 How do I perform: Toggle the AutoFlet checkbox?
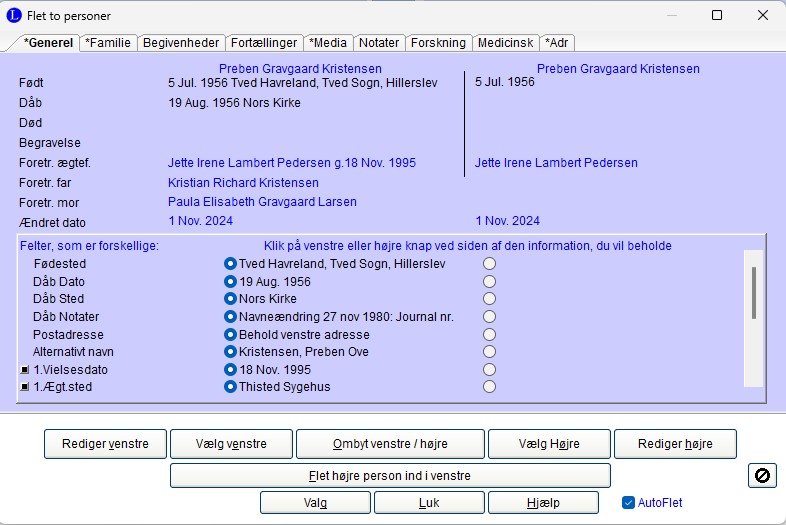[x=628, y=502]
